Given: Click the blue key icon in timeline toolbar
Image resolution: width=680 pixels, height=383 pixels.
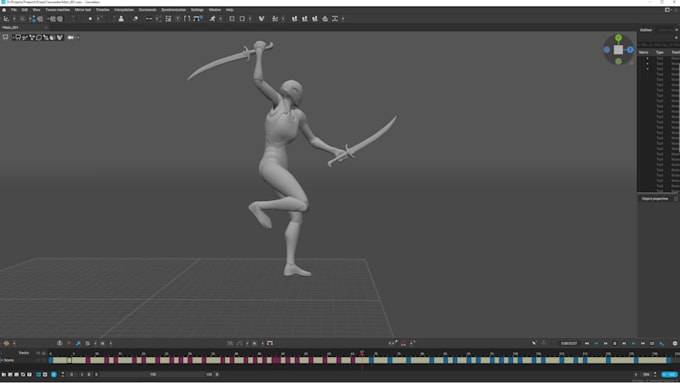Looking at the screenshot, I should coord(78,343).
